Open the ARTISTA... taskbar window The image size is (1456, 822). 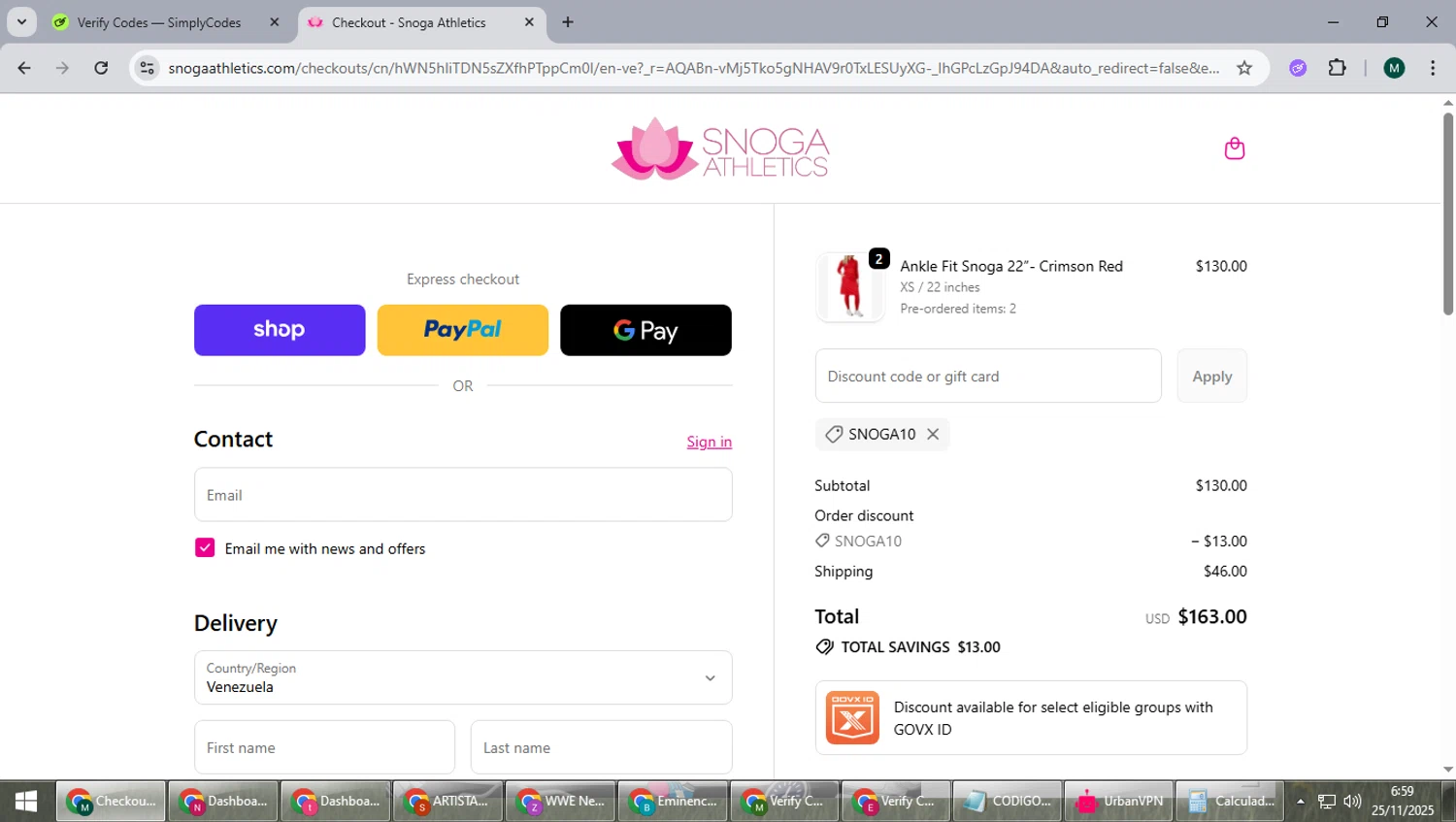tap(448, 801)
